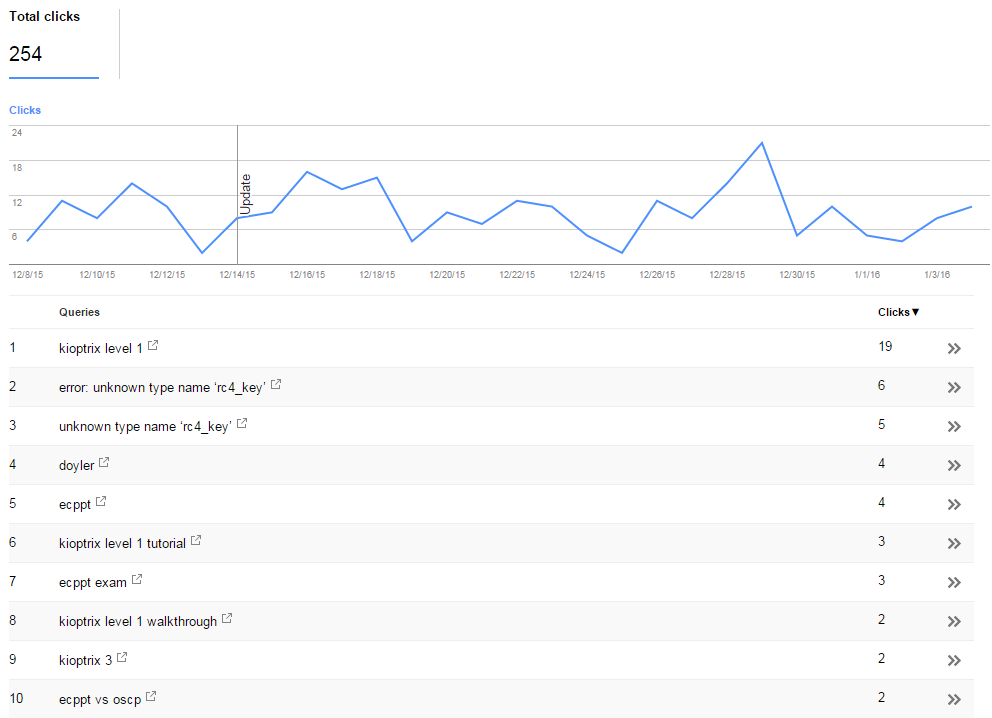Viewport: 992px width, 718px height.
Task: Open external link icon for 'unknown type name rc4_key'
Action: 242,423
